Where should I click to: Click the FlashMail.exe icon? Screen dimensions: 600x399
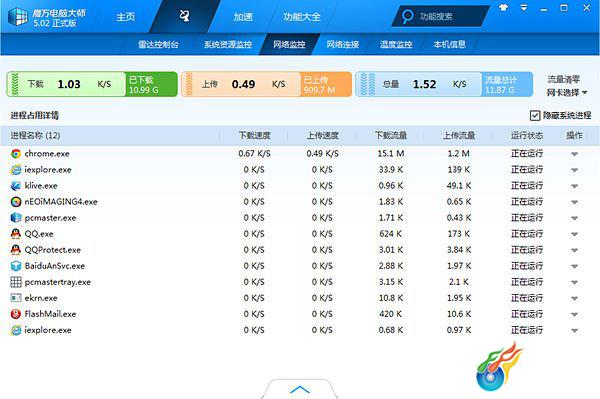coord(16,314)
